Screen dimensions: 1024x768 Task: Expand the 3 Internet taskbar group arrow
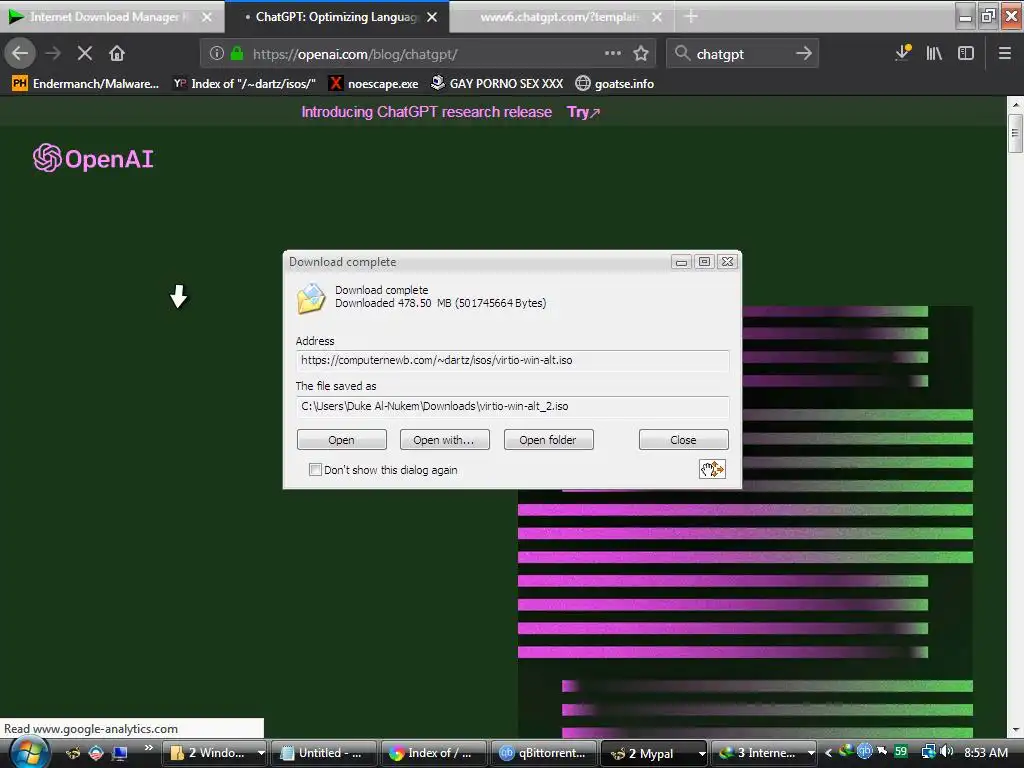click(811, 753)
